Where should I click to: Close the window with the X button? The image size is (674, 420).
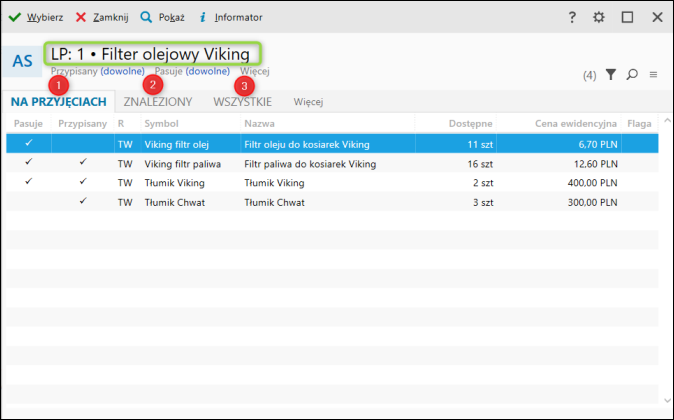(x=657, y=17)
